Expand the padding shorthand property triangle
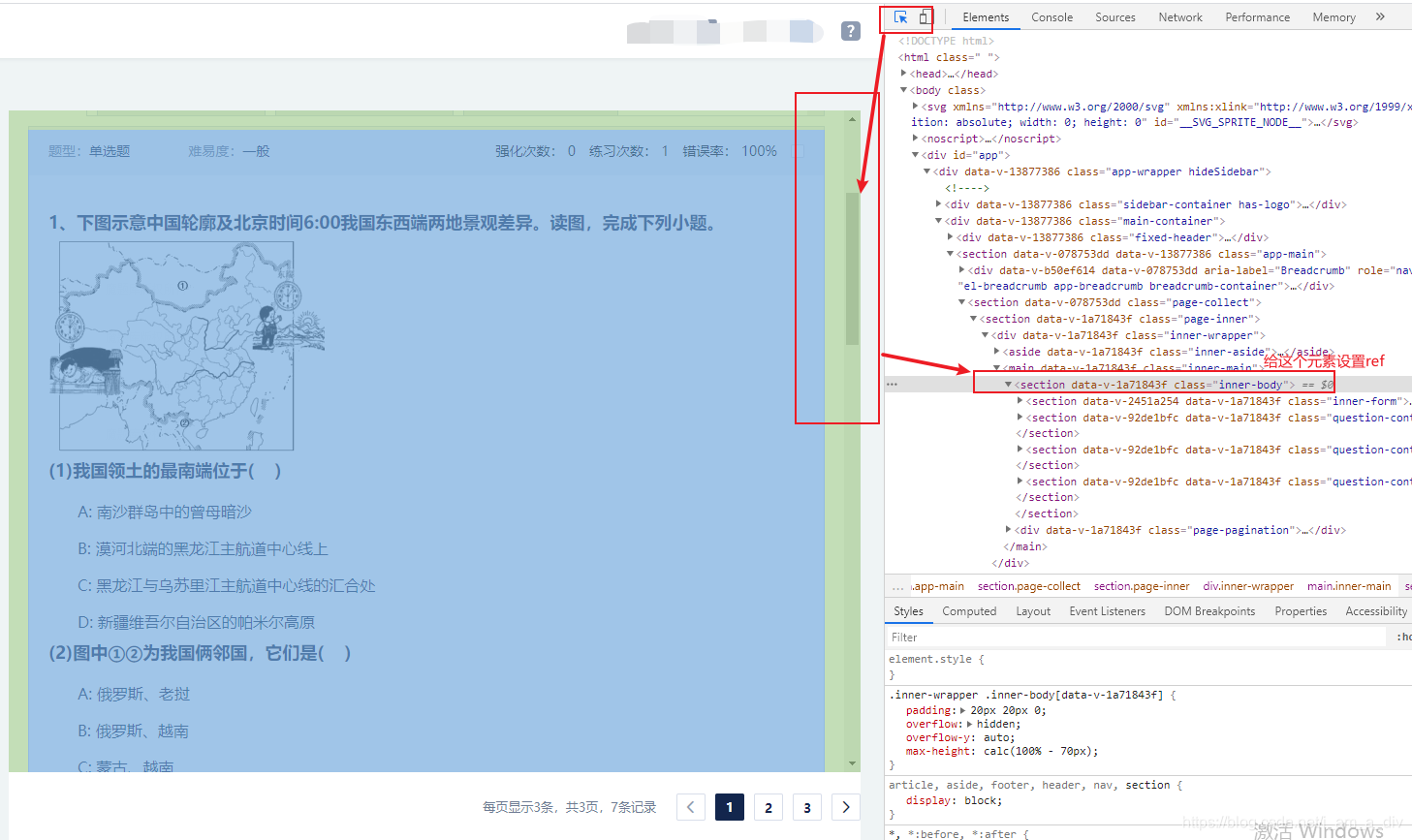Viewport: 1412px width, 840px height. tap(963, 710)
